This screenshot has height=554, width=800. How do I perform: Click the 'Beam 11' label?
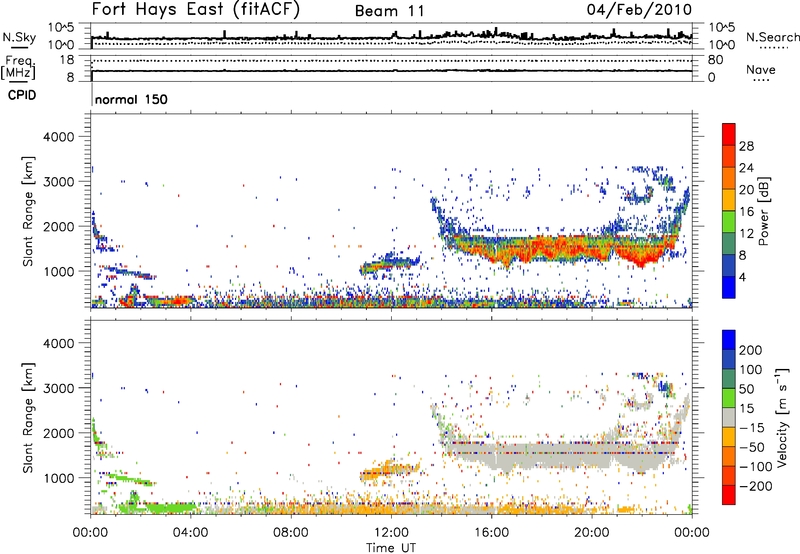(x=390, y=11)
